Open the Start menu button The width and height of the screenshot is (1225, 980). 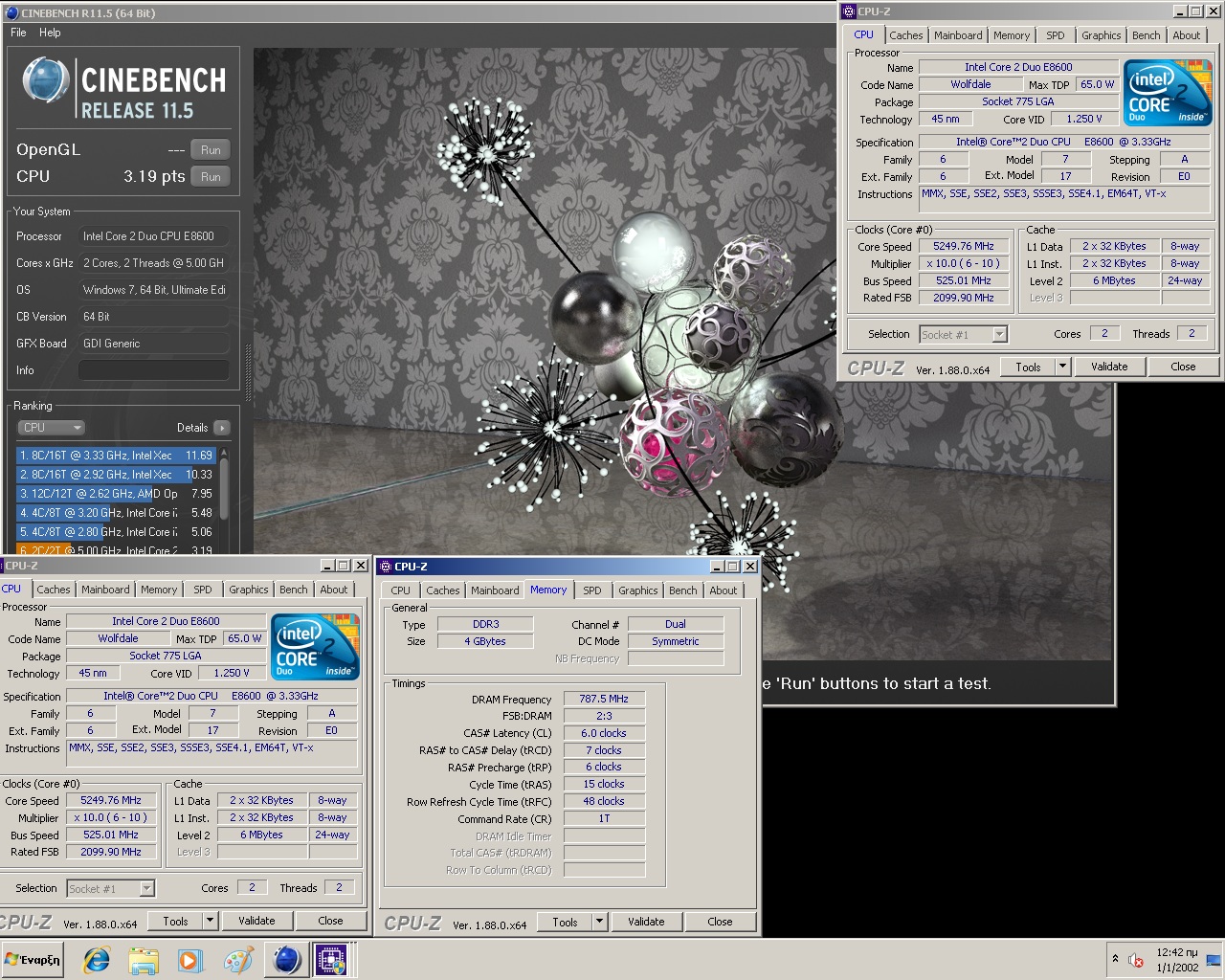33,960
